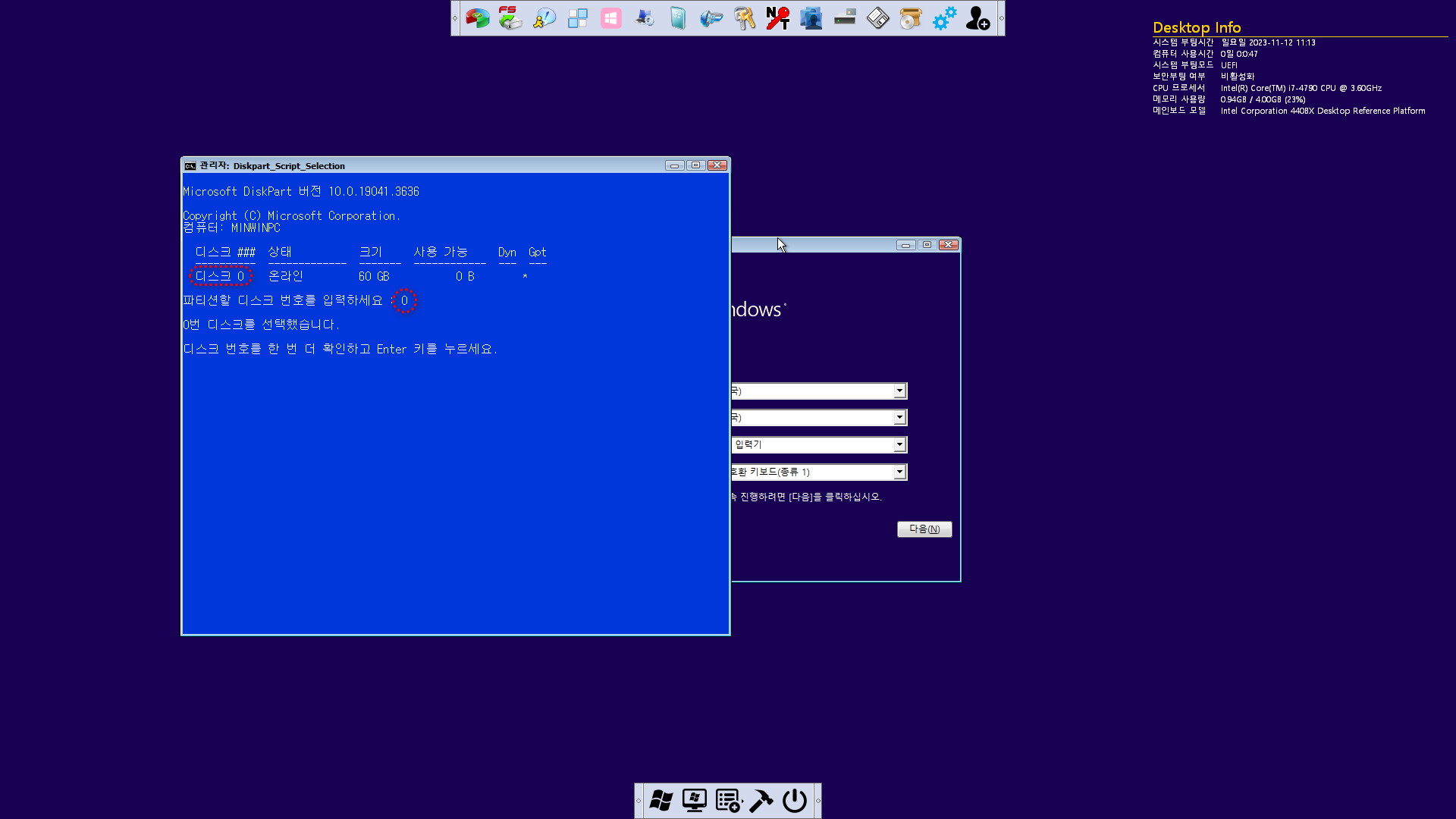Click the power button icon in dock
The image size is (1456, 819).
click(x=795, y=801)
